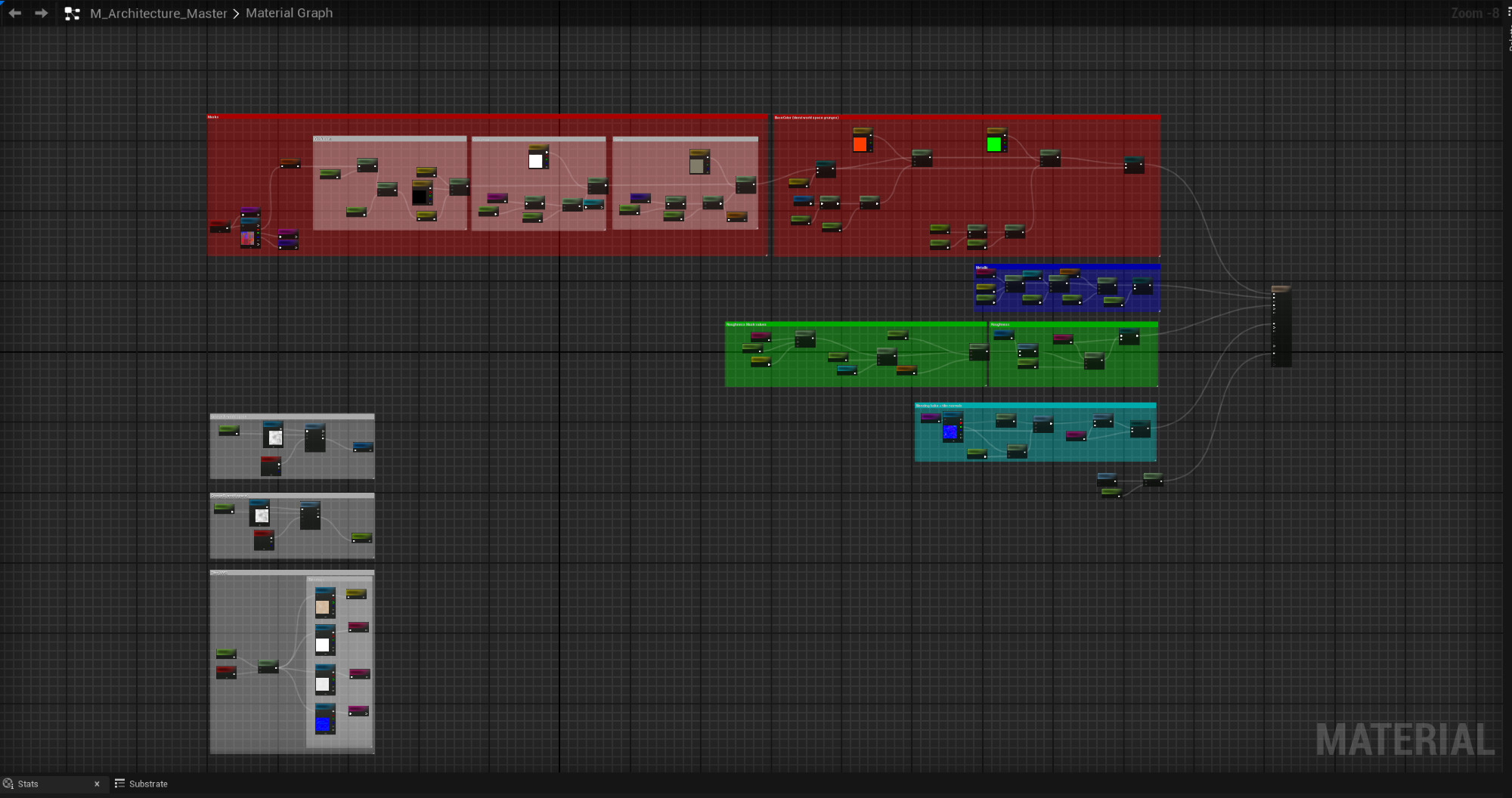1512x798 pixels.
Task: Select the main material output node
Action: pos(1281,326)
